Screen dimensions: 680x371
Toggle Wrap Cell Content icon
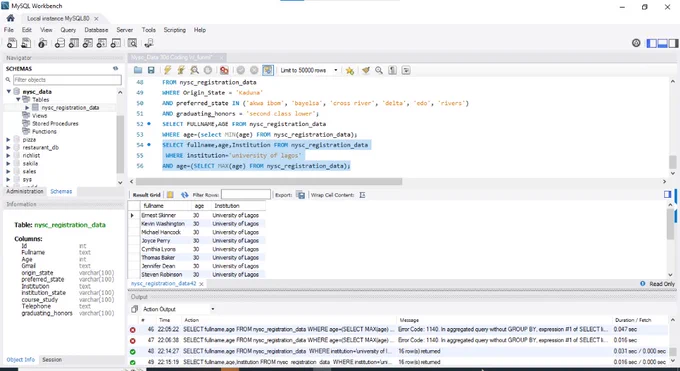(362, 195)
